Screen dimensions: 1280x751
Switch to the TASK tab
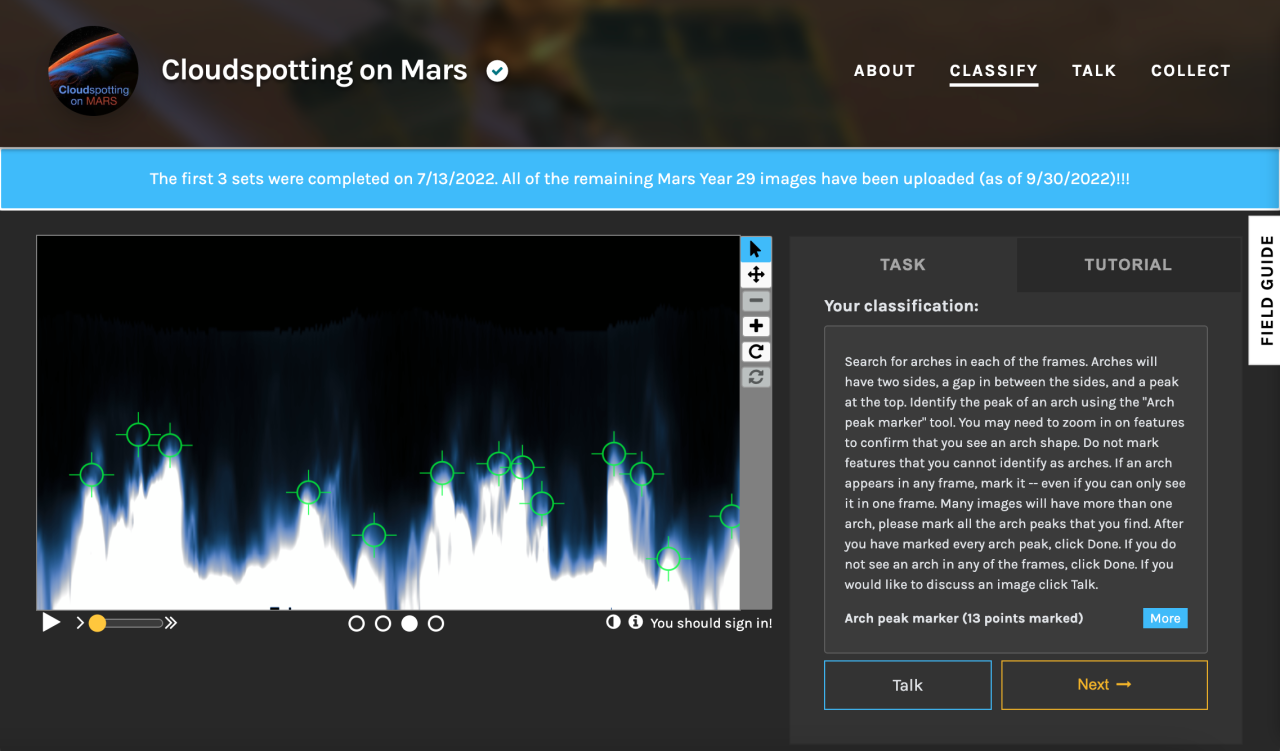tap(903, 264)
